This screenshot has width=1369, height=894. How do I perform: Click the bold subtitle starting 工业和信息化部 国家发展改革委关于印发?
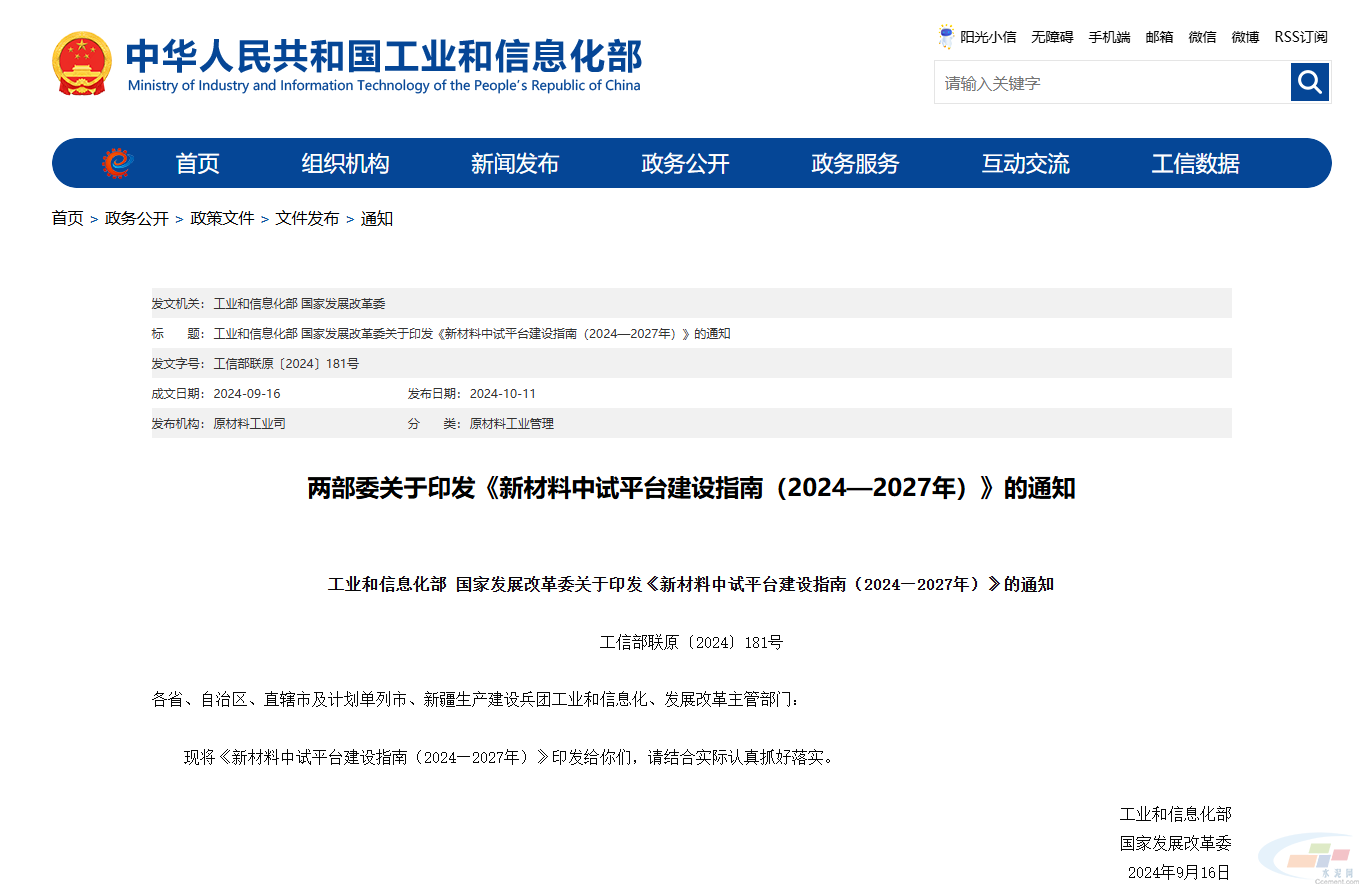691,584
